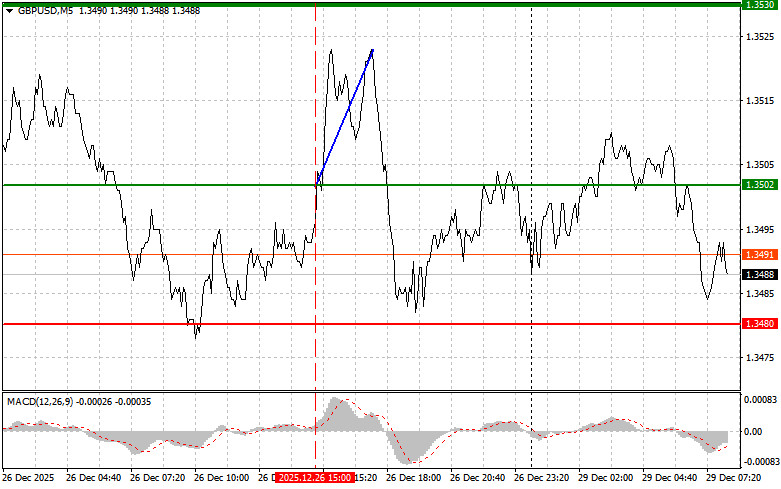Select the 1.3515 price scale value
Viewport: 781px width, 489px height.
760,101
